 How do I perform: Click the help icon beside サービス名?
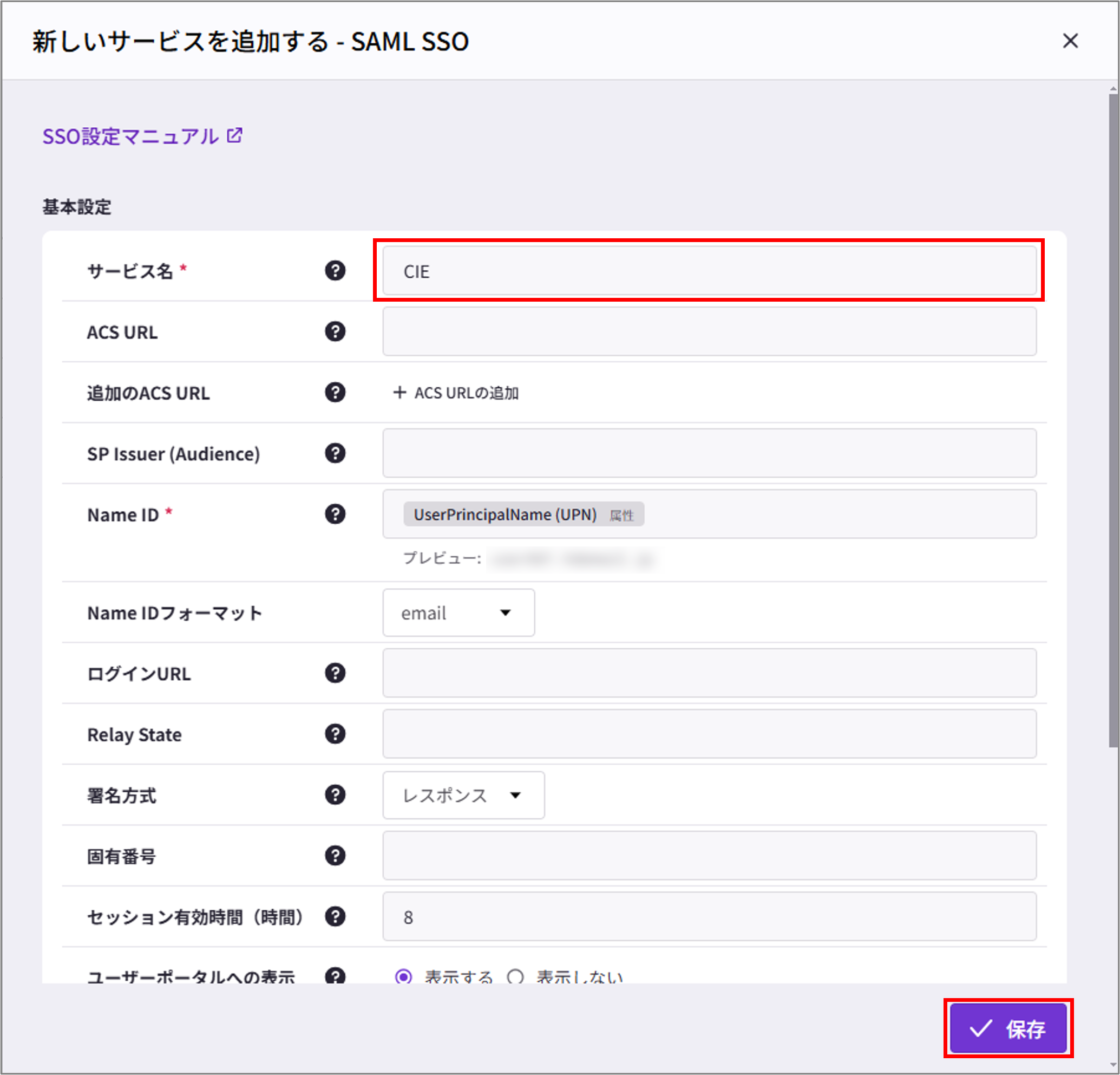coord(336,270)
